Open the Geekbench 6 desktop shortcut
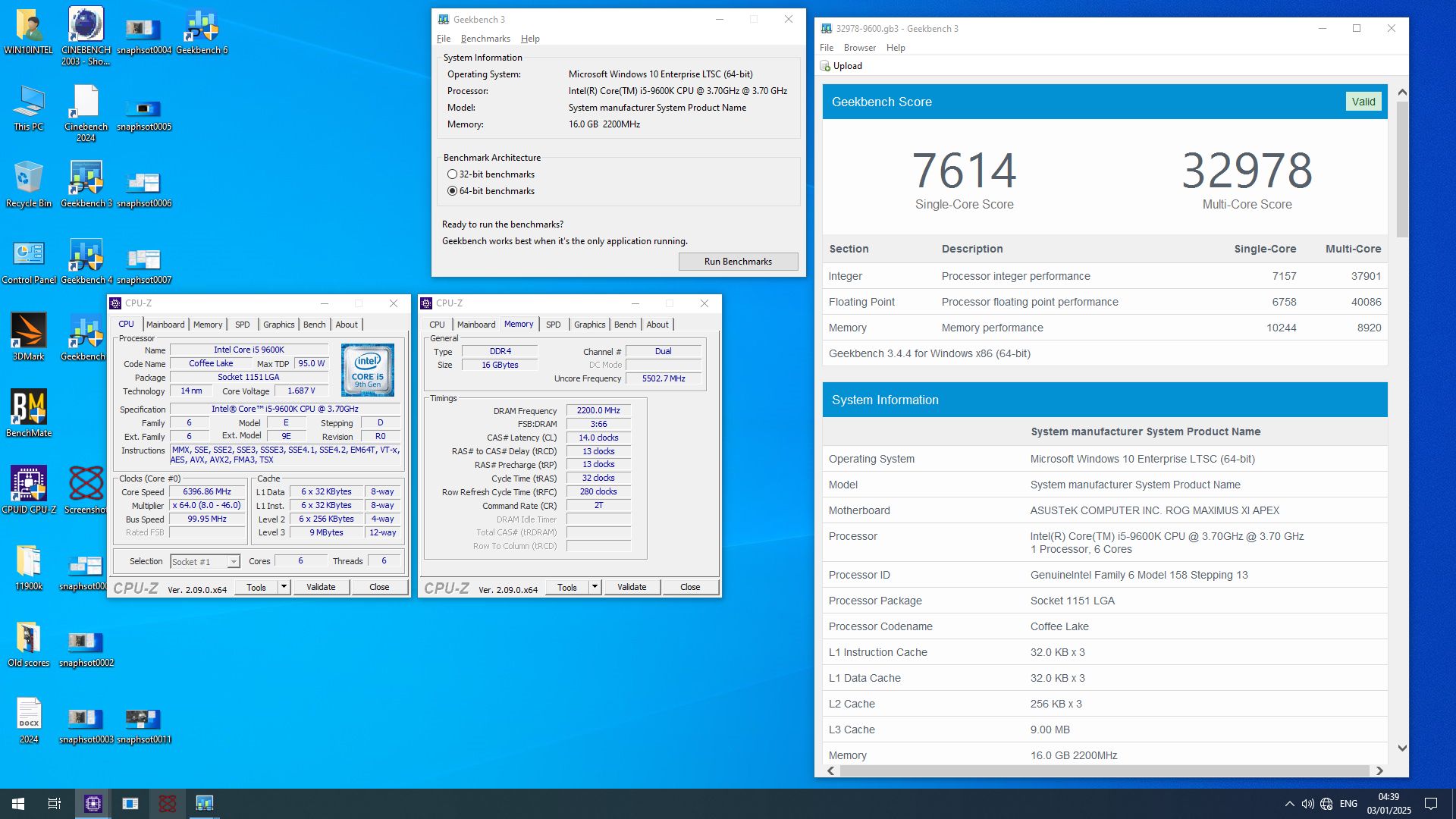 pyautogui.click(x=202, y=32)
